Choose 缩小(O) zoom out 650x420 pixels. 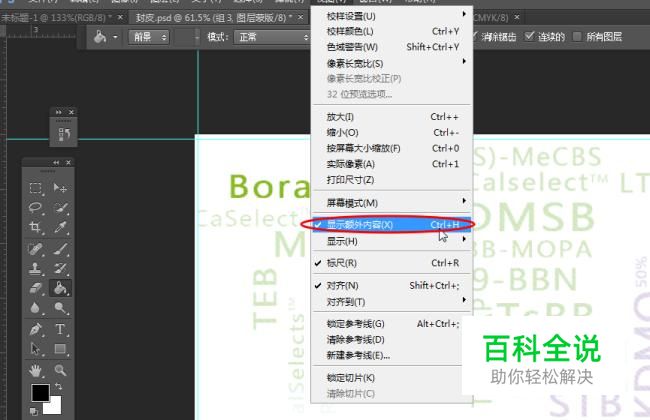tap(392, 133)
